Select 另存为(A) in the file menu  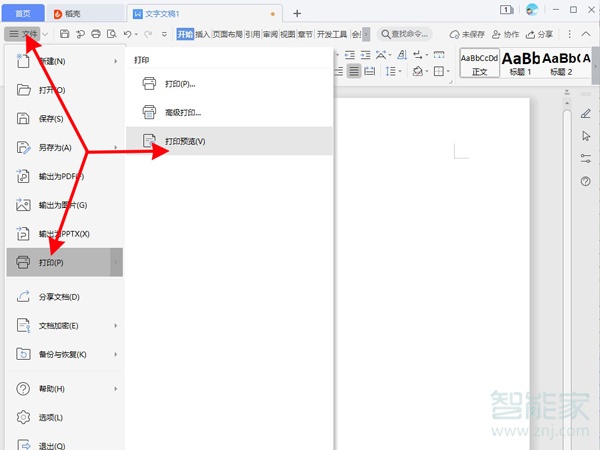click(x=65, y=147)
